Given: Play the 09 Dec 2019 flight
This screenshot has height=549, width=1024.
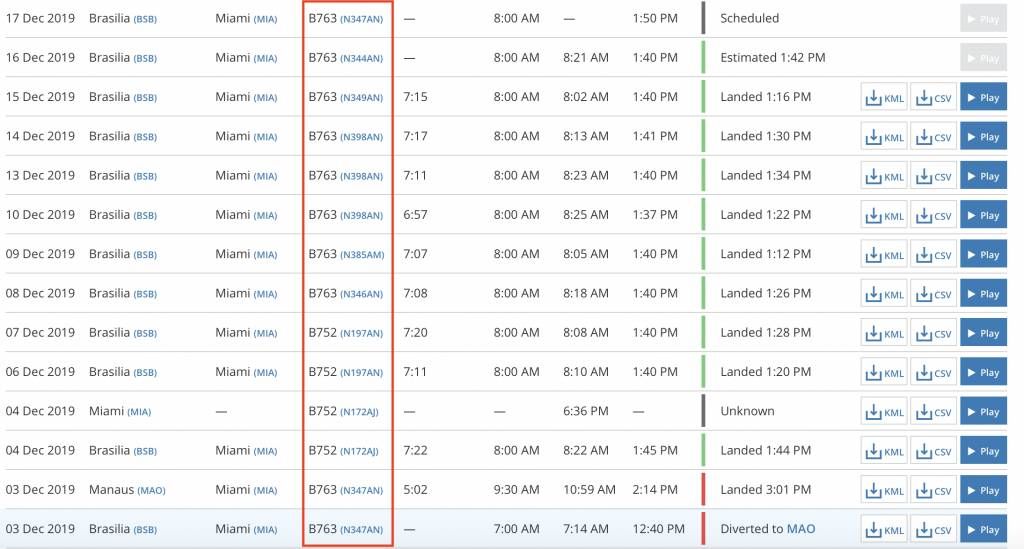Looking at the screenshot, I should click(984, 254).
